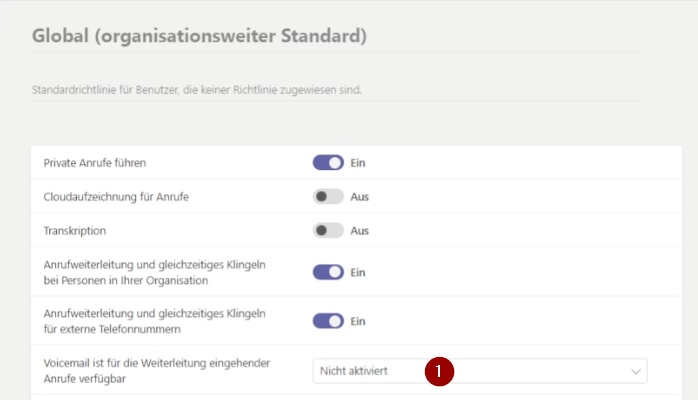Switch off forwarding toggle for externe Telefonnummern
Image resolution: width=698 pixels, height=400 pixels.
tap(328, 321)
